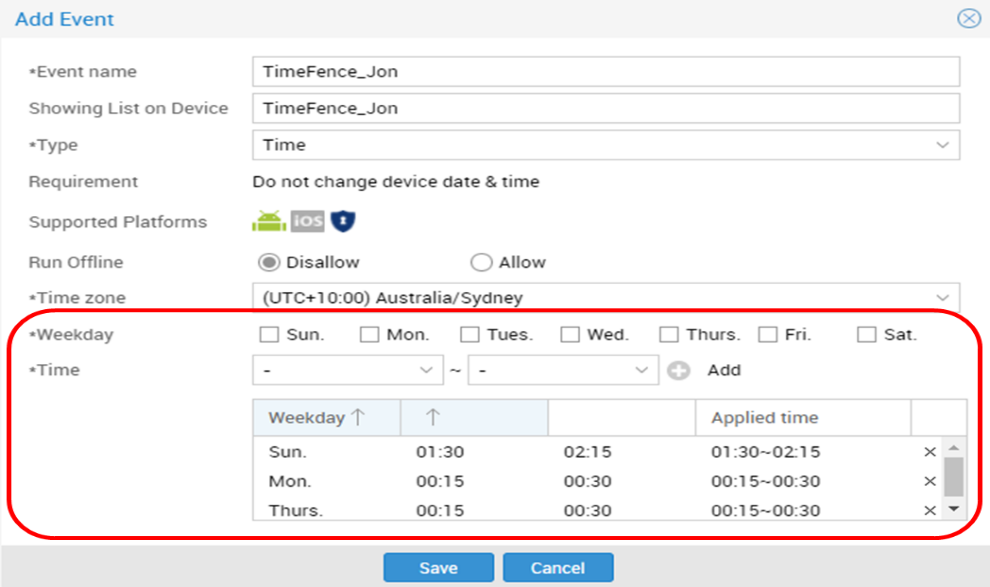This screenshot has height=587, width=990.
Task: Sort by the Weekday column arrow
Action: tap(358, 417)
